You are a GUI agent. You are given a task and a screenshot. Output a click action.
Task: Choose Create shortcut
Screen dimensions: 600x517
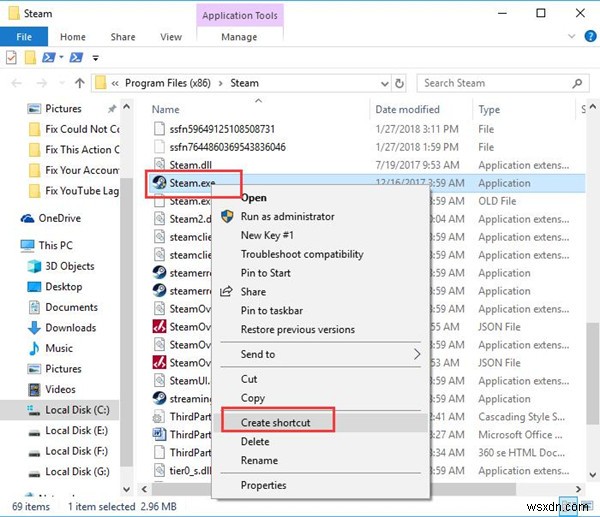276,422
